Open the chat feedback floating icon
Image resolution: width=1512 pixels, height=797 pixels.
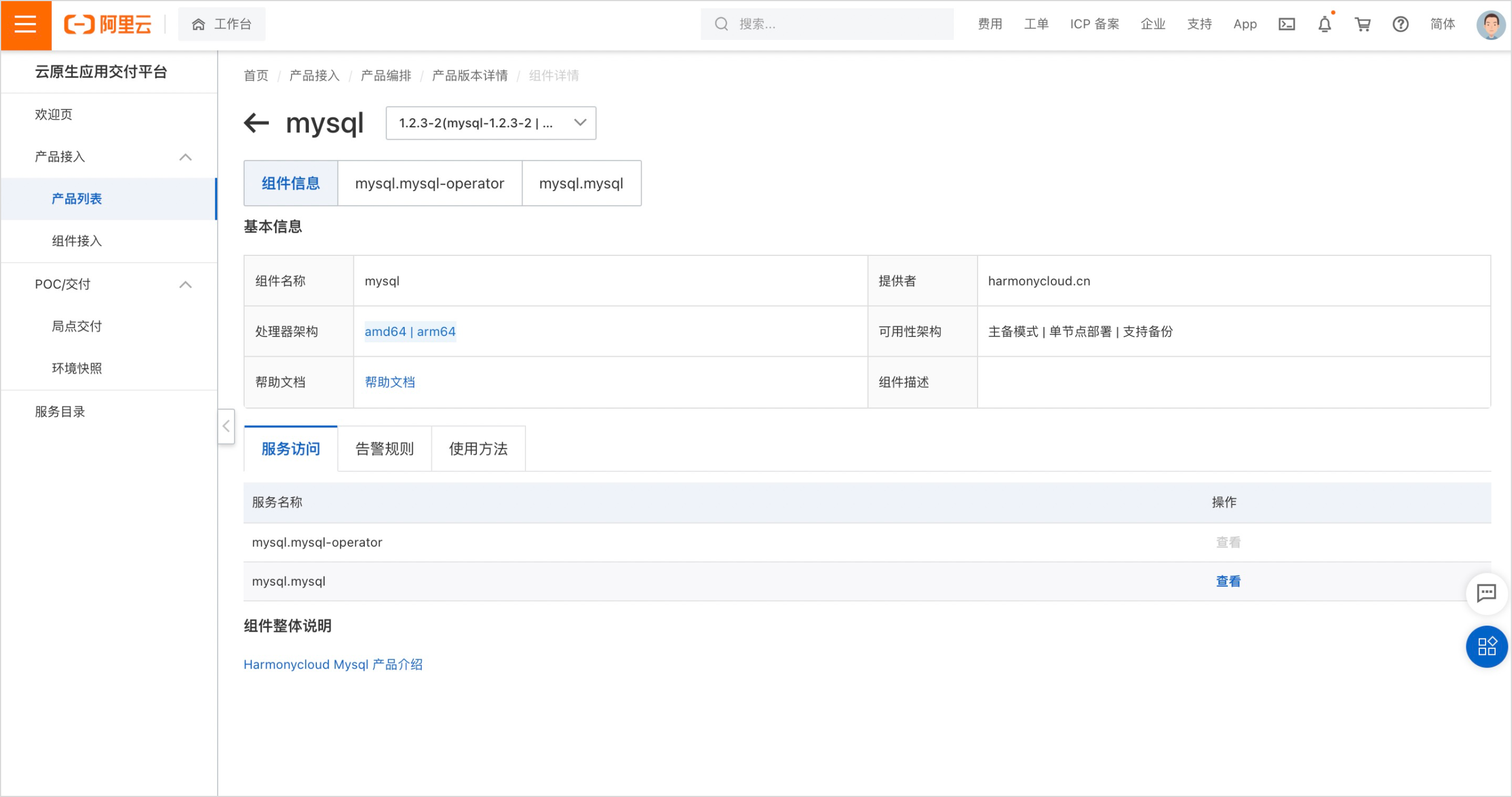[x=1486, y=594]
